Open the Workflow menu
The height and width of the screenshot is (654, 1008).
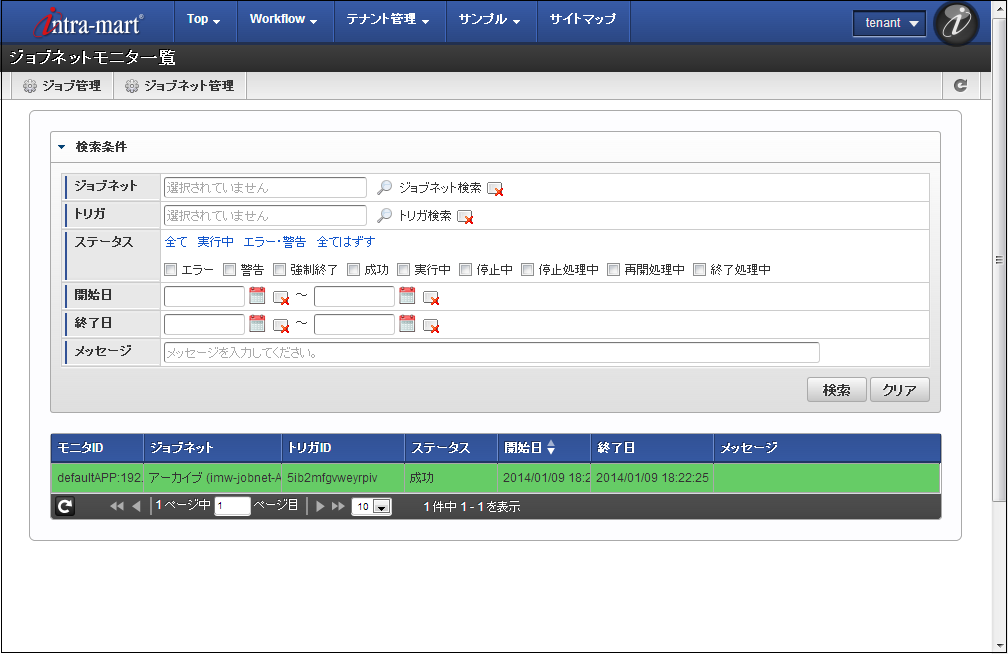pyautogui.click(x=283, y=19)
